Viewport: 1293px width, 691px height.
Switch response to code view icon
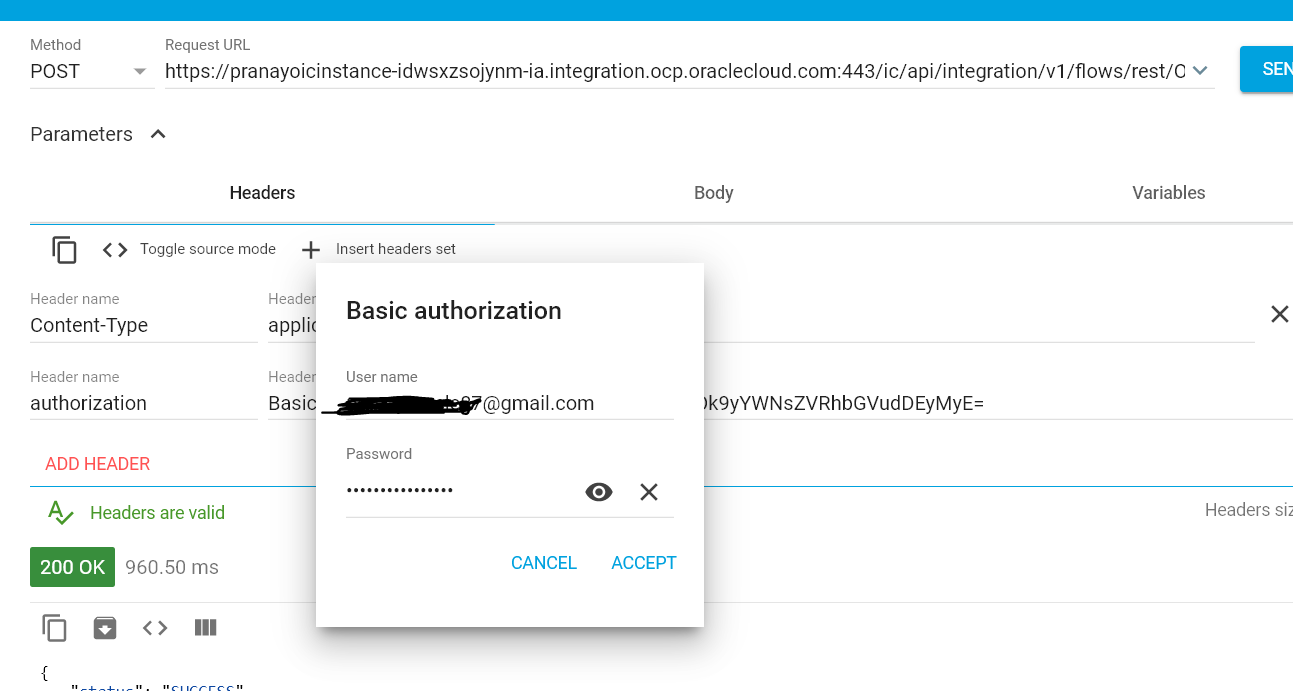(x=155, y=627)
